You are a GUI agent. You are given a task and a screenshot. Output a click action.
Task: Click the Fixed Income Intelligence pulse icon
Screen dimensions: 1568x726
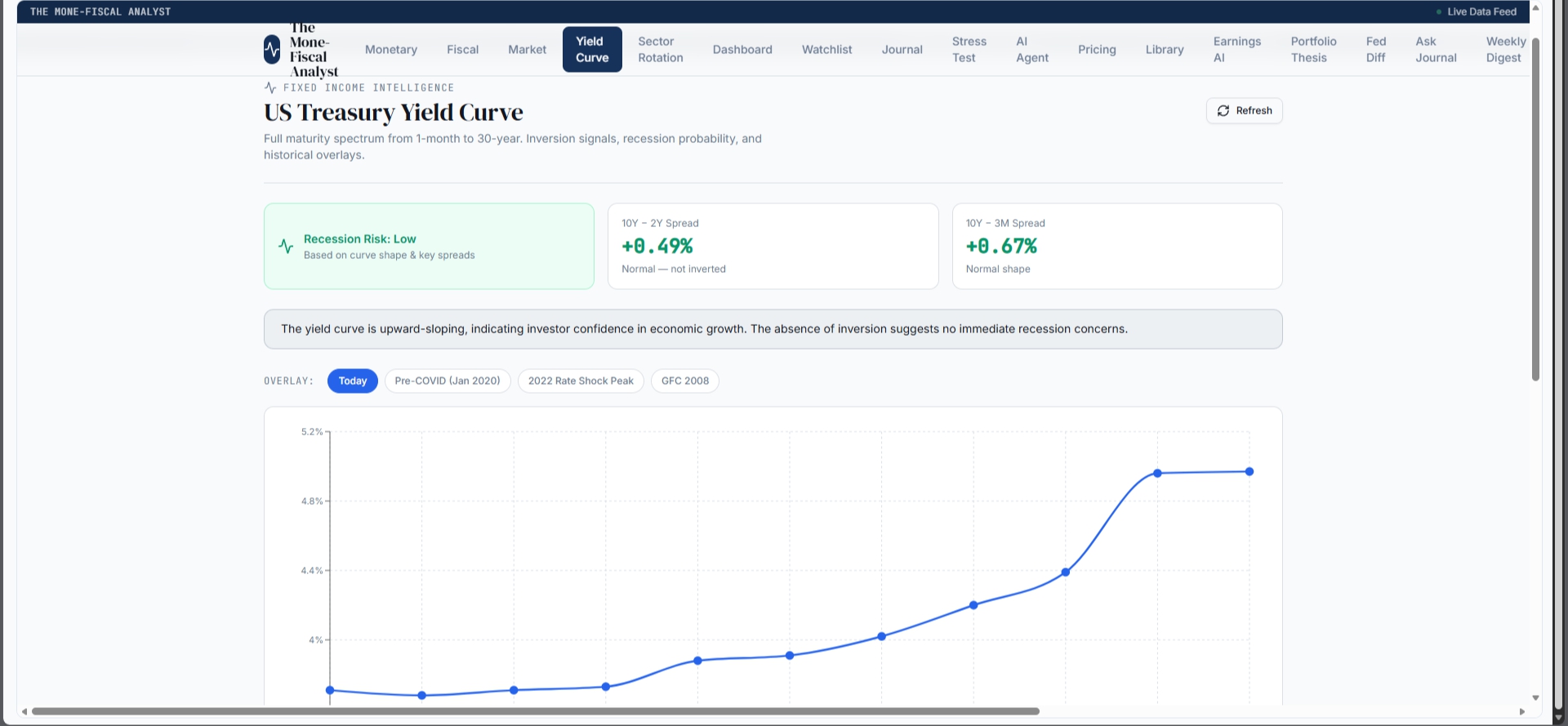tap(270, 87)
